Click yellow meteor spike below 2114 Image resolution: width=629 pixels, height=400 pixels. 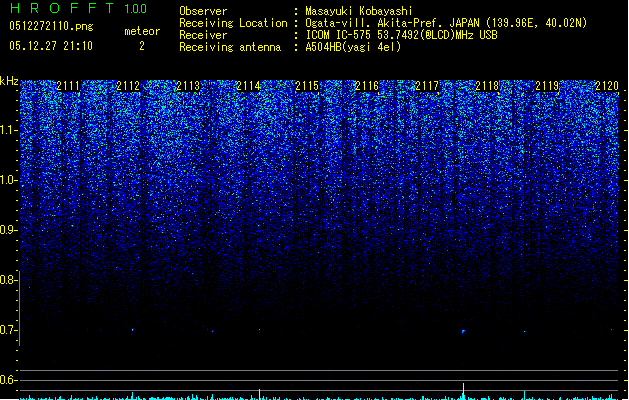tap(260, 394)
